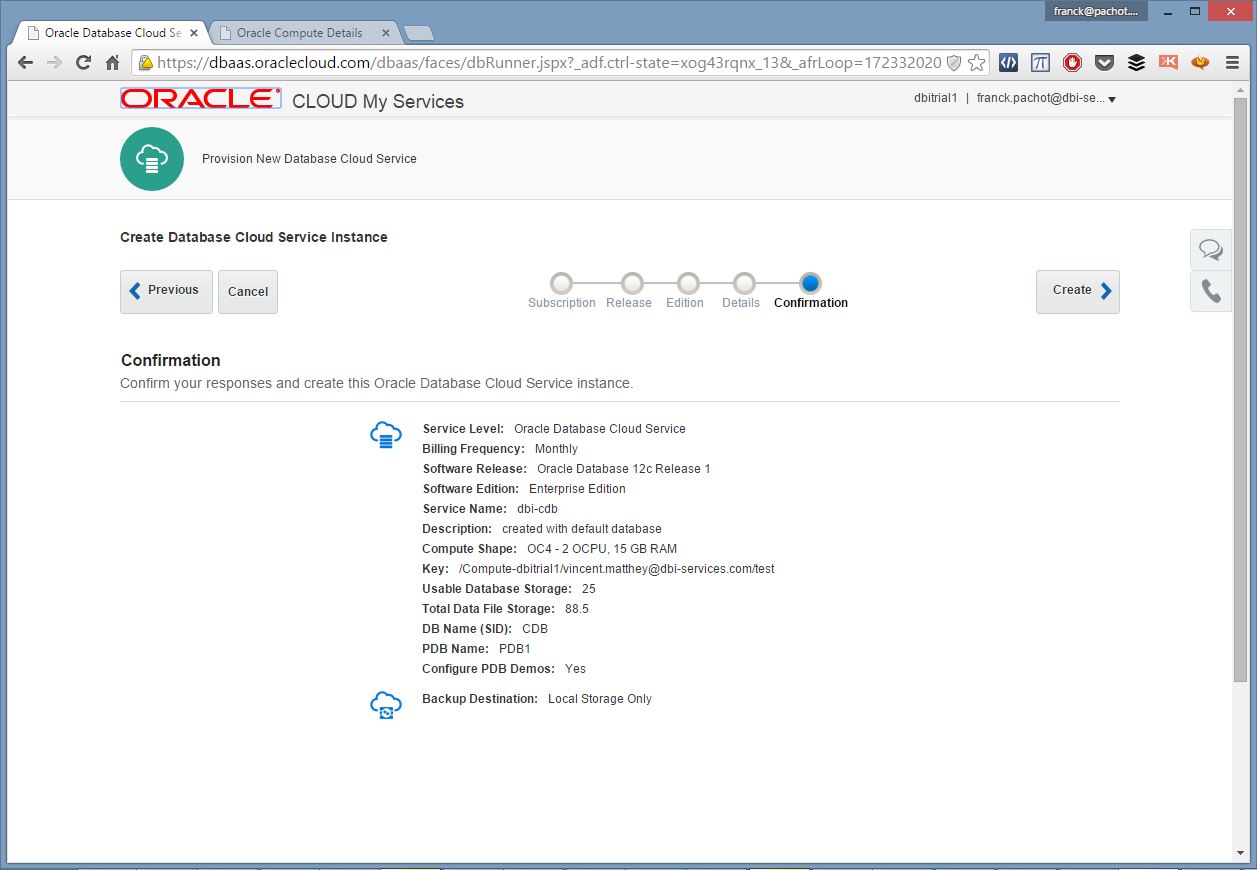Image resolution: width=1257 pixels, height=870 pixels.
Task: Click the Configure PDB Demos value Yes
Action: tap(575, 669)
